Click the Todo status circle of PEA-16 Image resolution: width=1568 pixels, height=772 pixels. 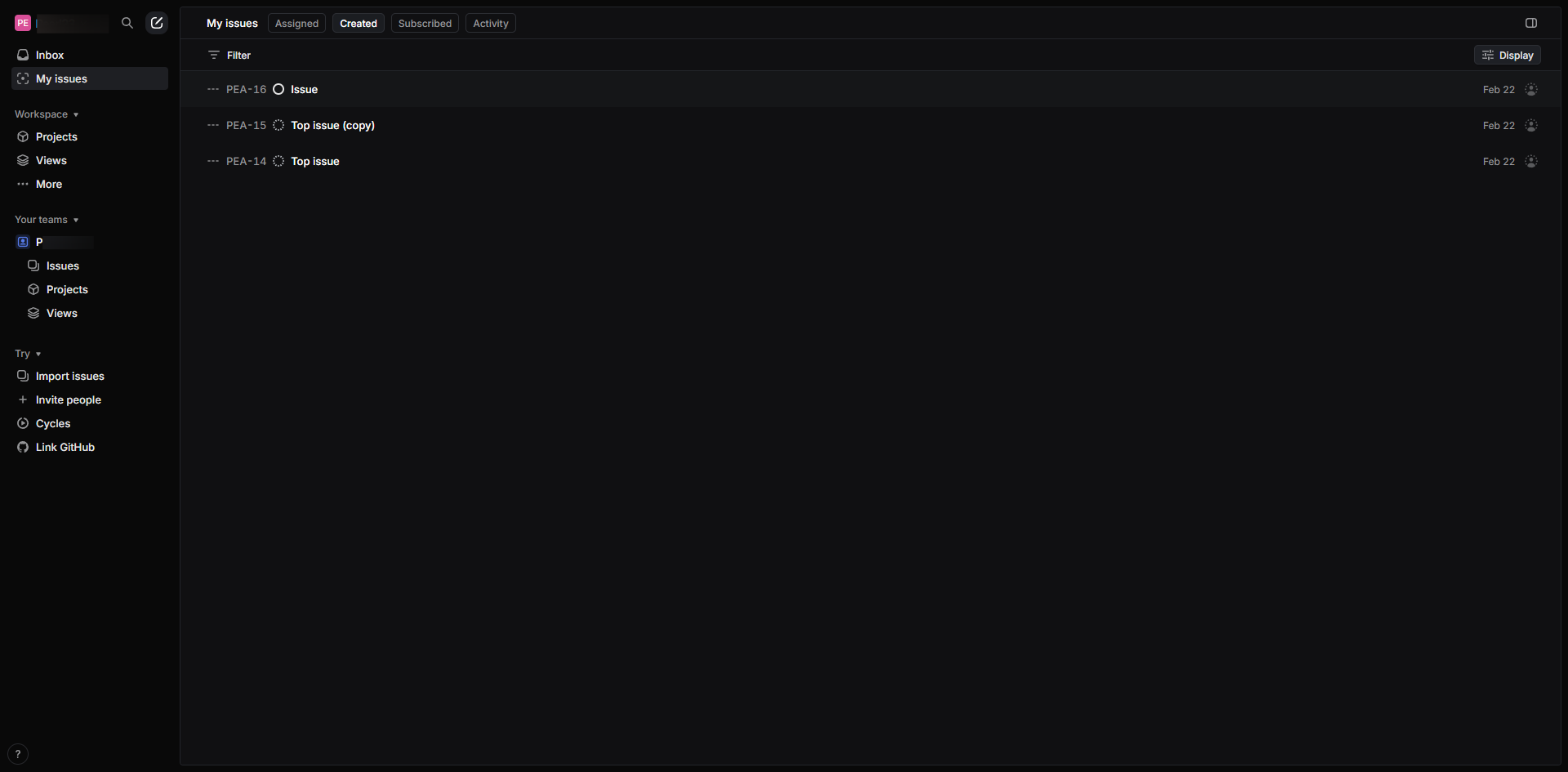click(x=278, y=90)
